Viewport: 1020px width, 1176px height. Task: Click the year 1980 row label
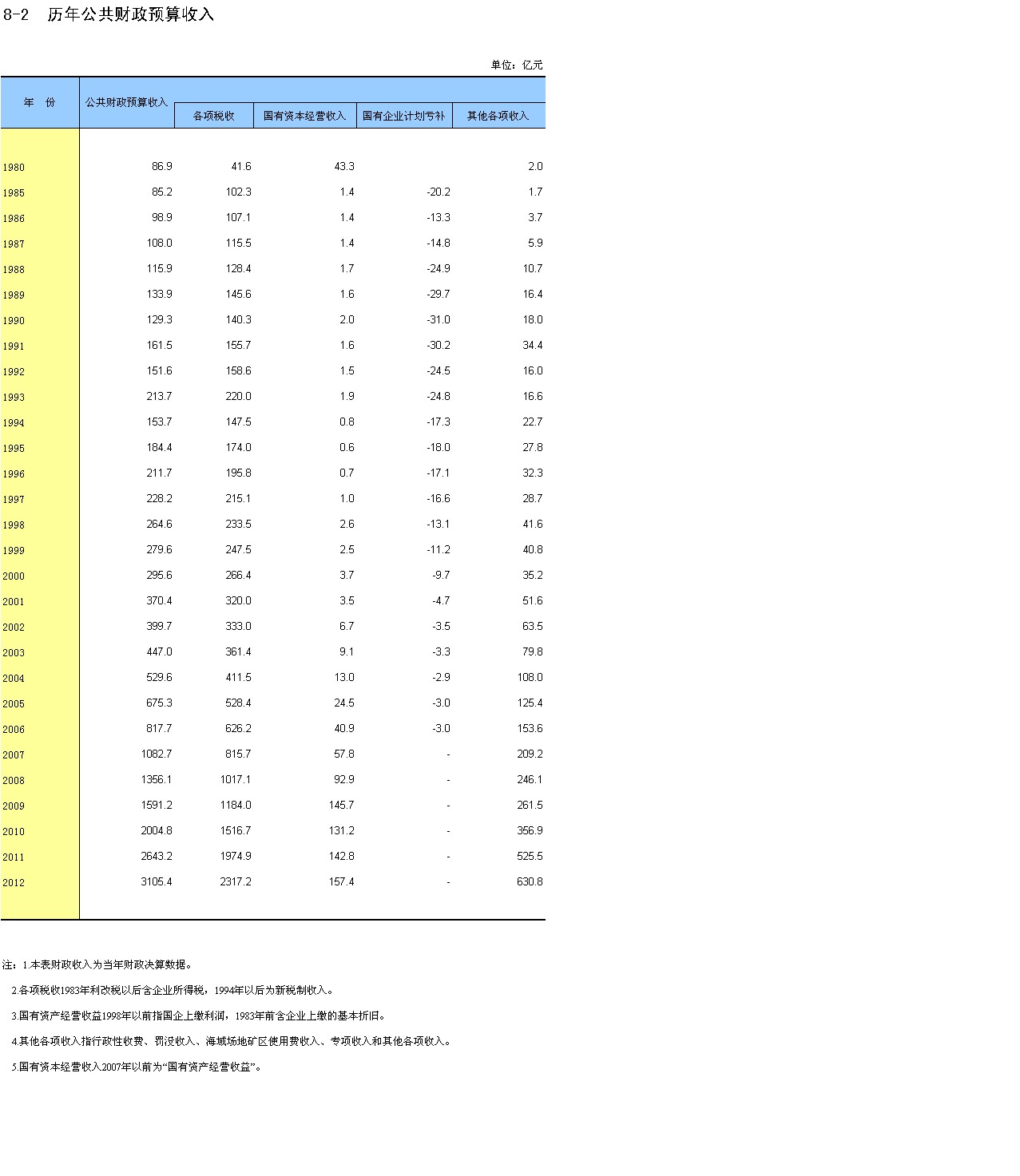tap(14, 168)
